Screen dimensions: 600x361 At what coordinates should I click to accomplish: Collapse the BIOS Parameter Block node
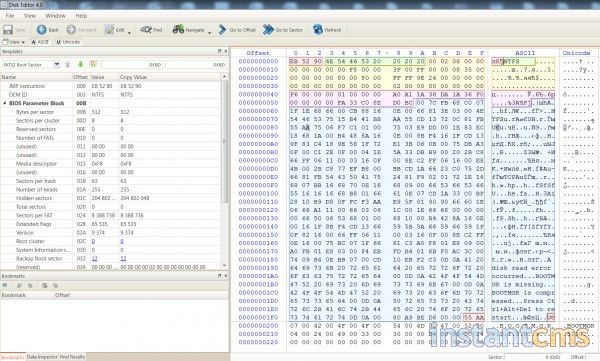click(5, 103)
